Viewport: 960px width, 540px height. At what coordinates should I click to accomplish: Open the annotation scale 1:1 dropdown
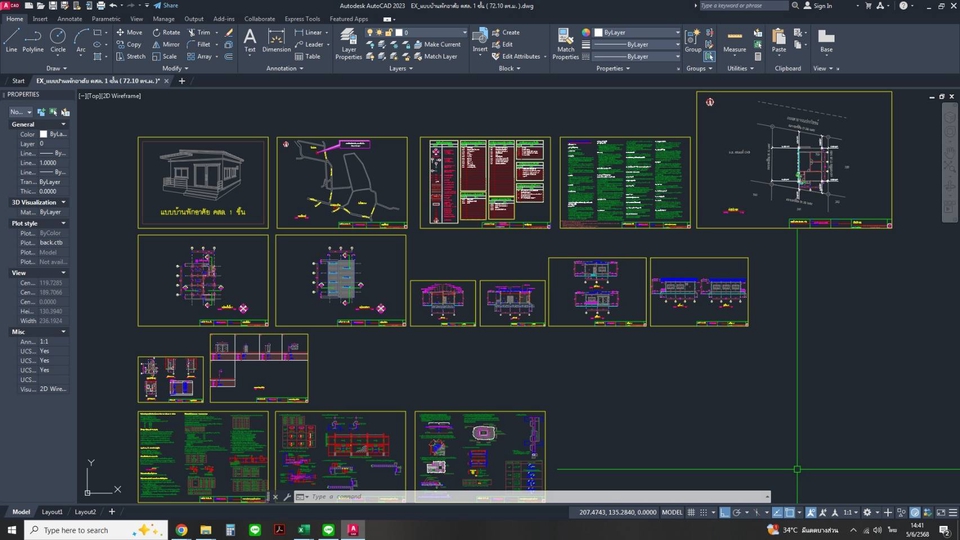click(x=848, y=512)
